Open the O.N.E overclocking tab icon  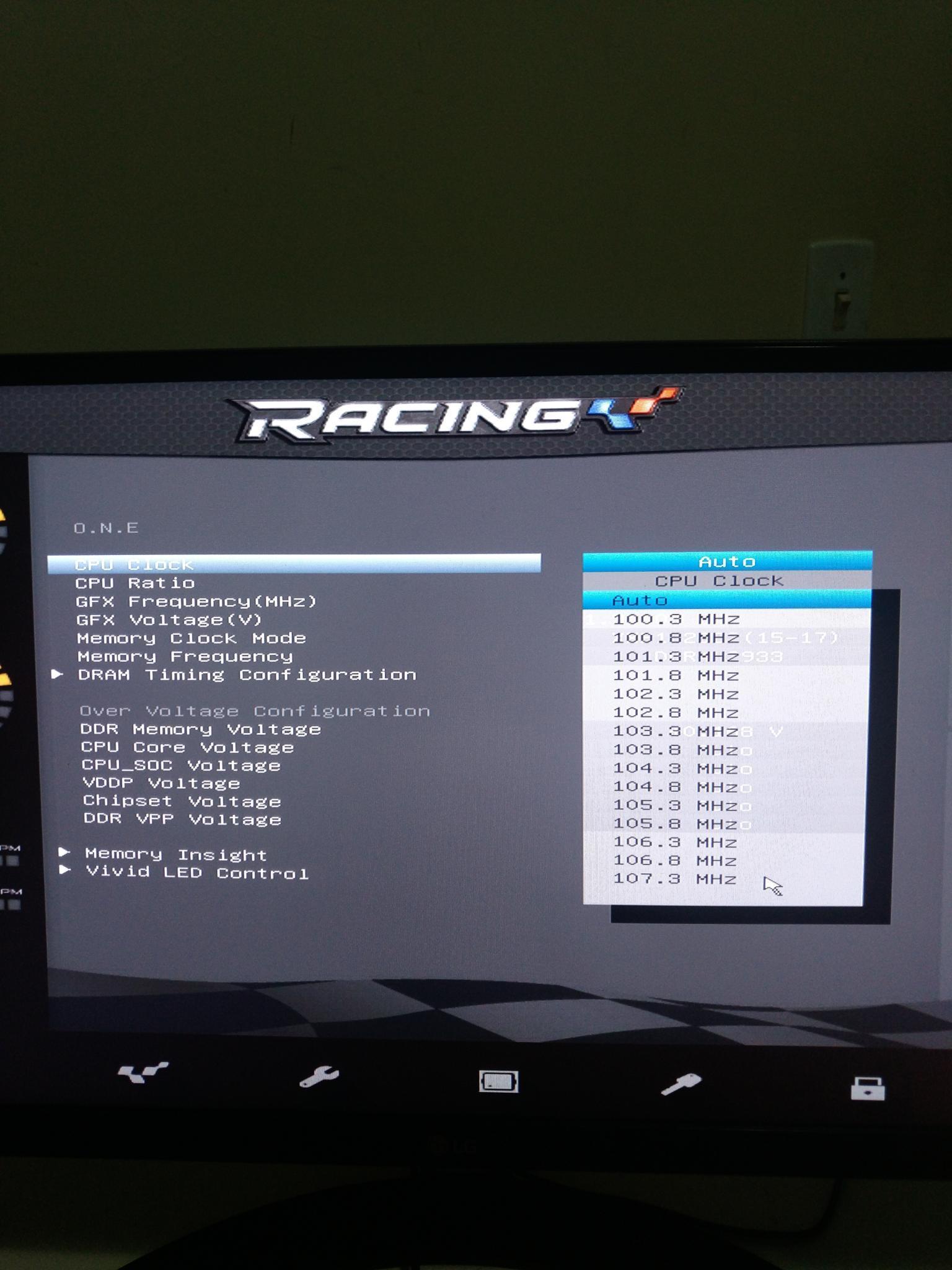143,1073
